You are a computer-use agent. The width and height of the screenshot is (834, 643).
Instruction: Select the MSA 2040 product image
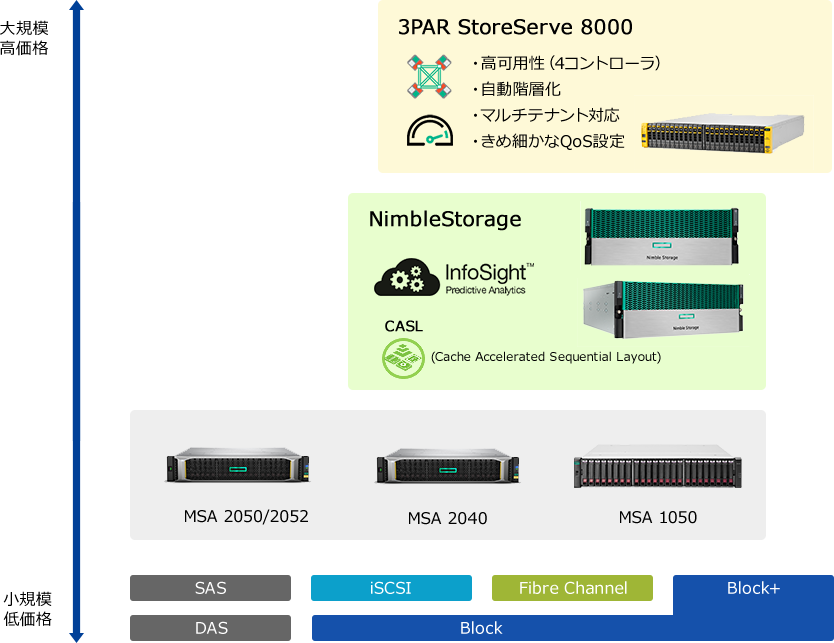click(x=448, y=465)
